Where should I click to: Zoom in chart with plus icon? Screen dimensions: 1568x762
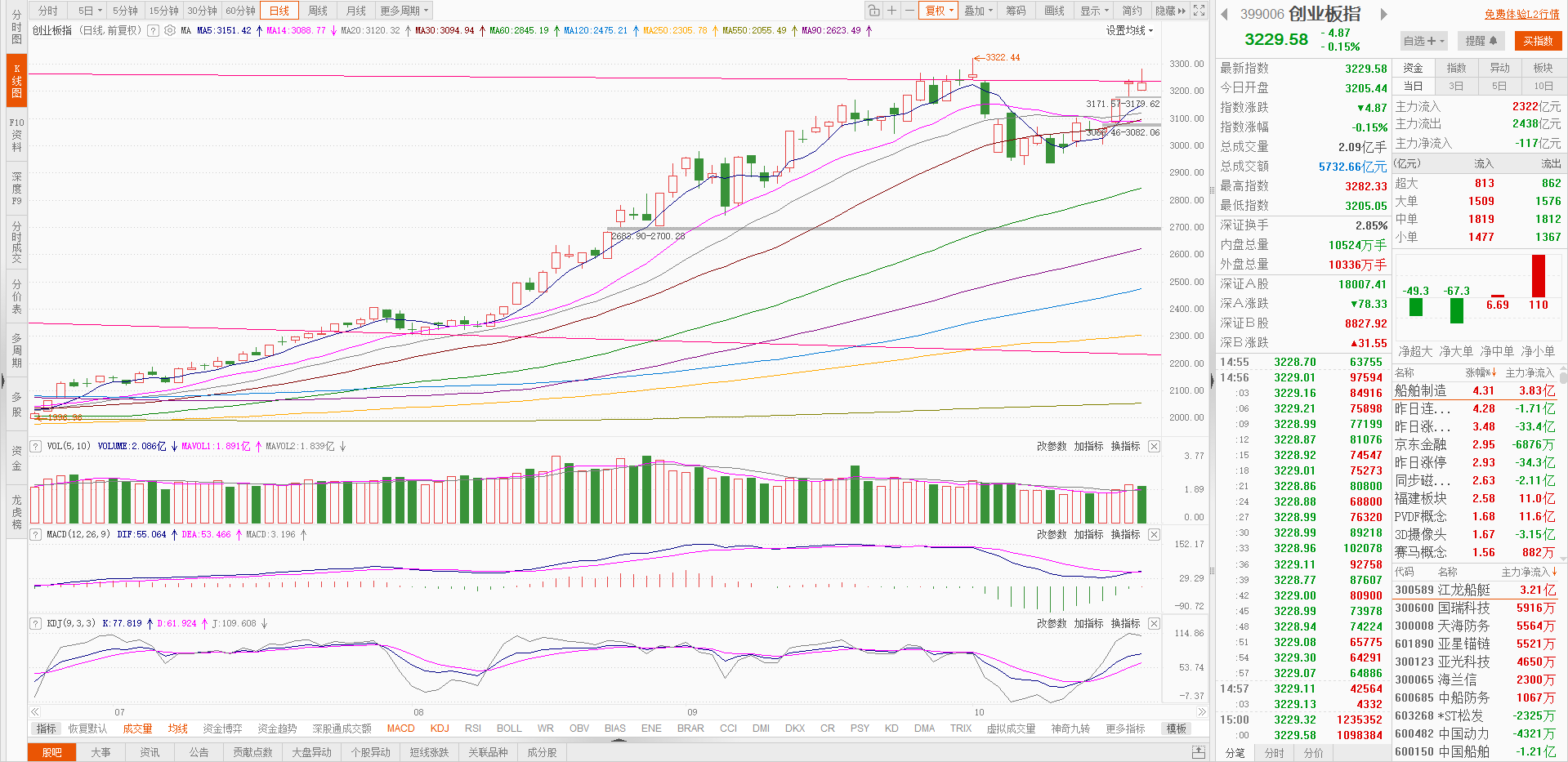(892, 11)
